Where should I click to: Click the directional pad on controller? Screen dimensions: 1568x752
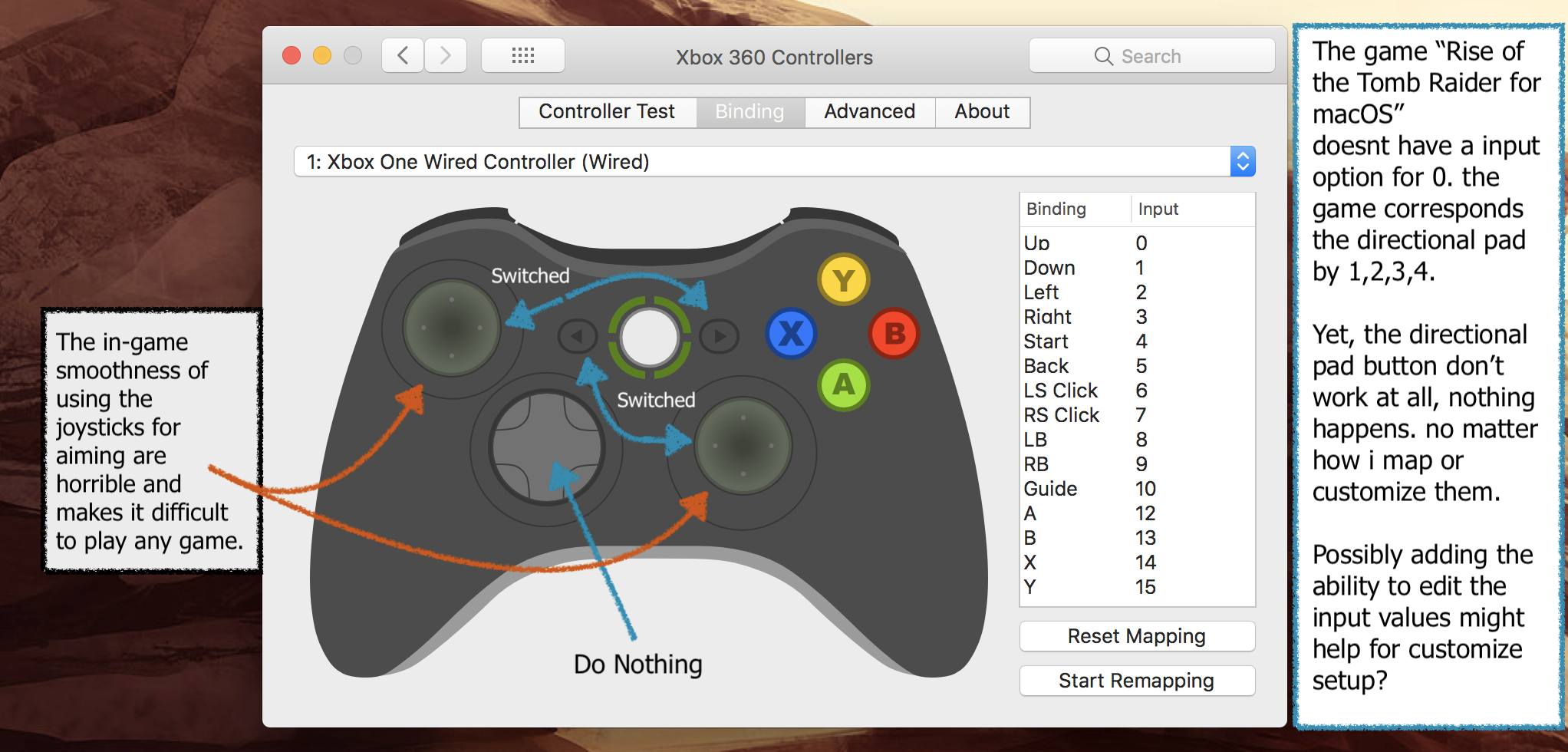pos(547,448)
